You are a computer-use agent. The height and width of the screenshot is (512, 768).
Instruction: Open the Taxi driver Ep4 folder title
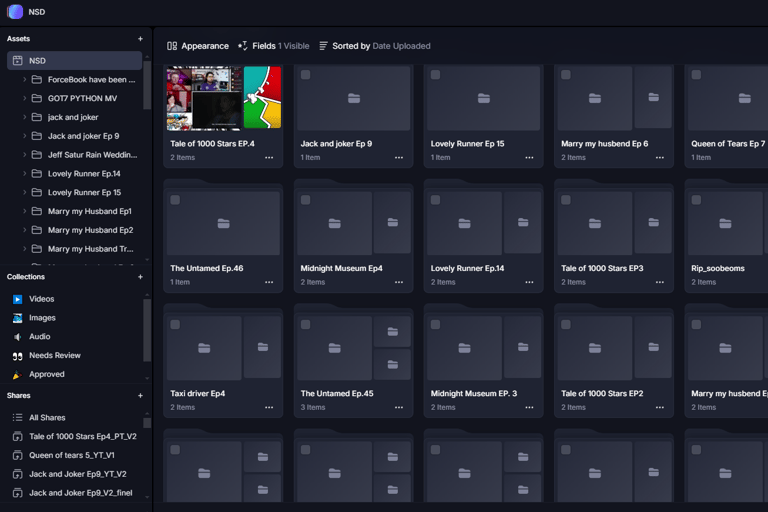pyautogui.click(x=198, y=393)
